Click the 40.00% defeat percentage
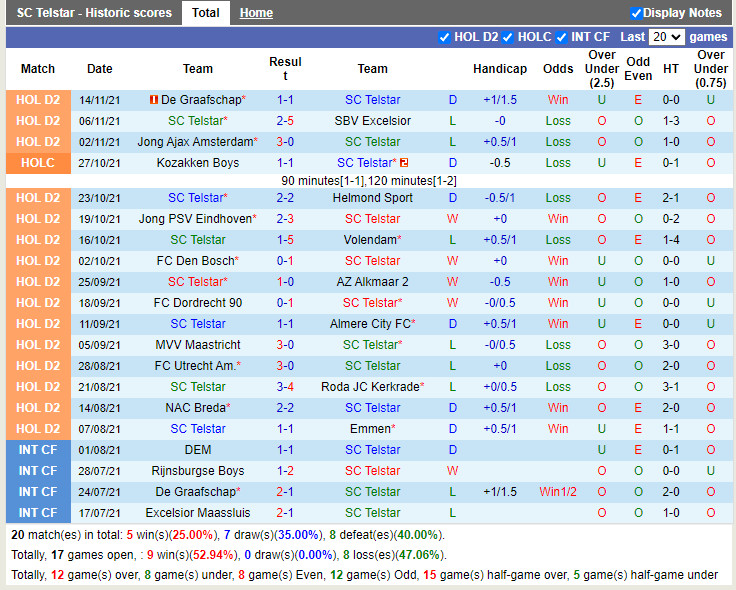Viewport: 736px width, 590px height. click(x=417, y=535)
